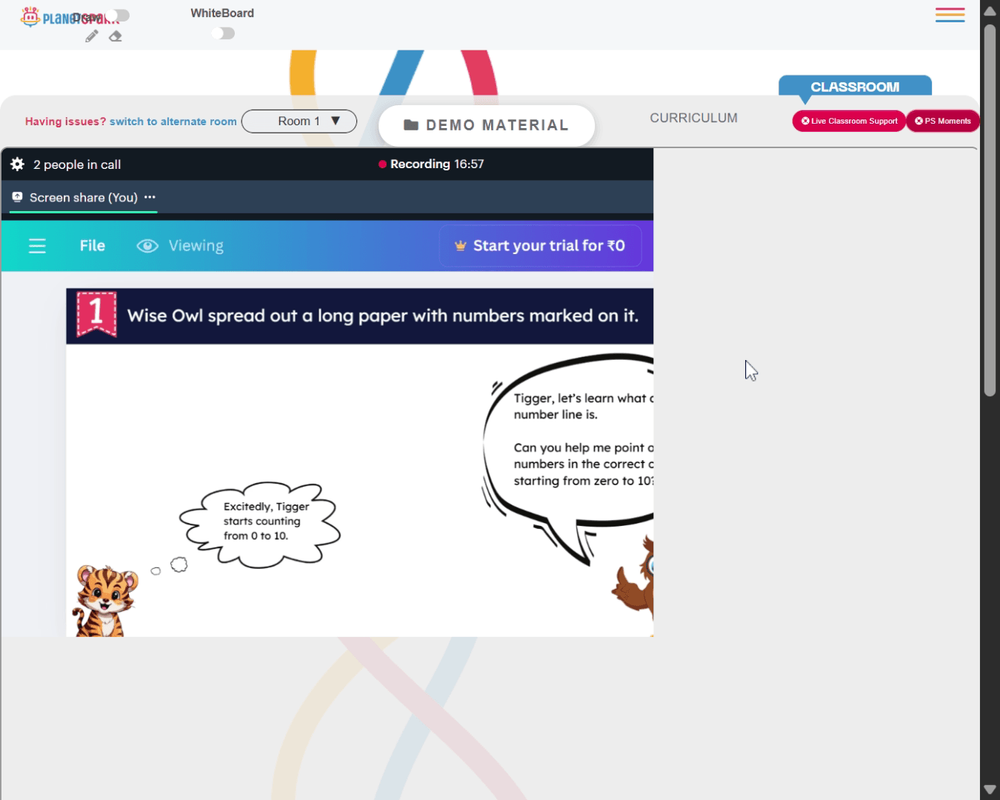1000x800 pixels.
Task: Open the File menu
Action: coord(92,246)
